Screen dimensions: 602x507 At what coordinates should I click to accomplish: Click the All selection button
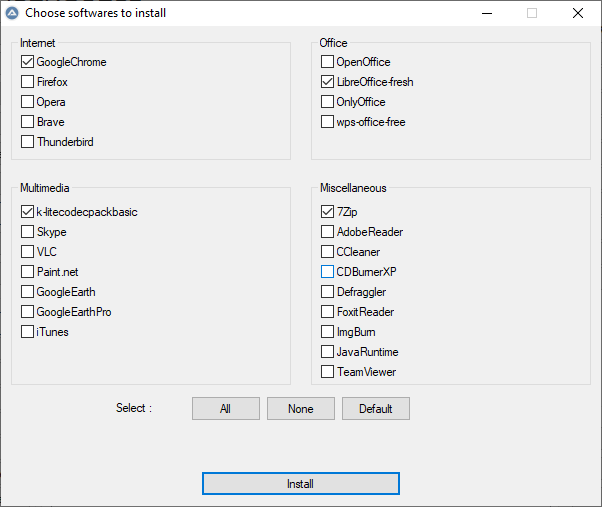coord(226,408)
